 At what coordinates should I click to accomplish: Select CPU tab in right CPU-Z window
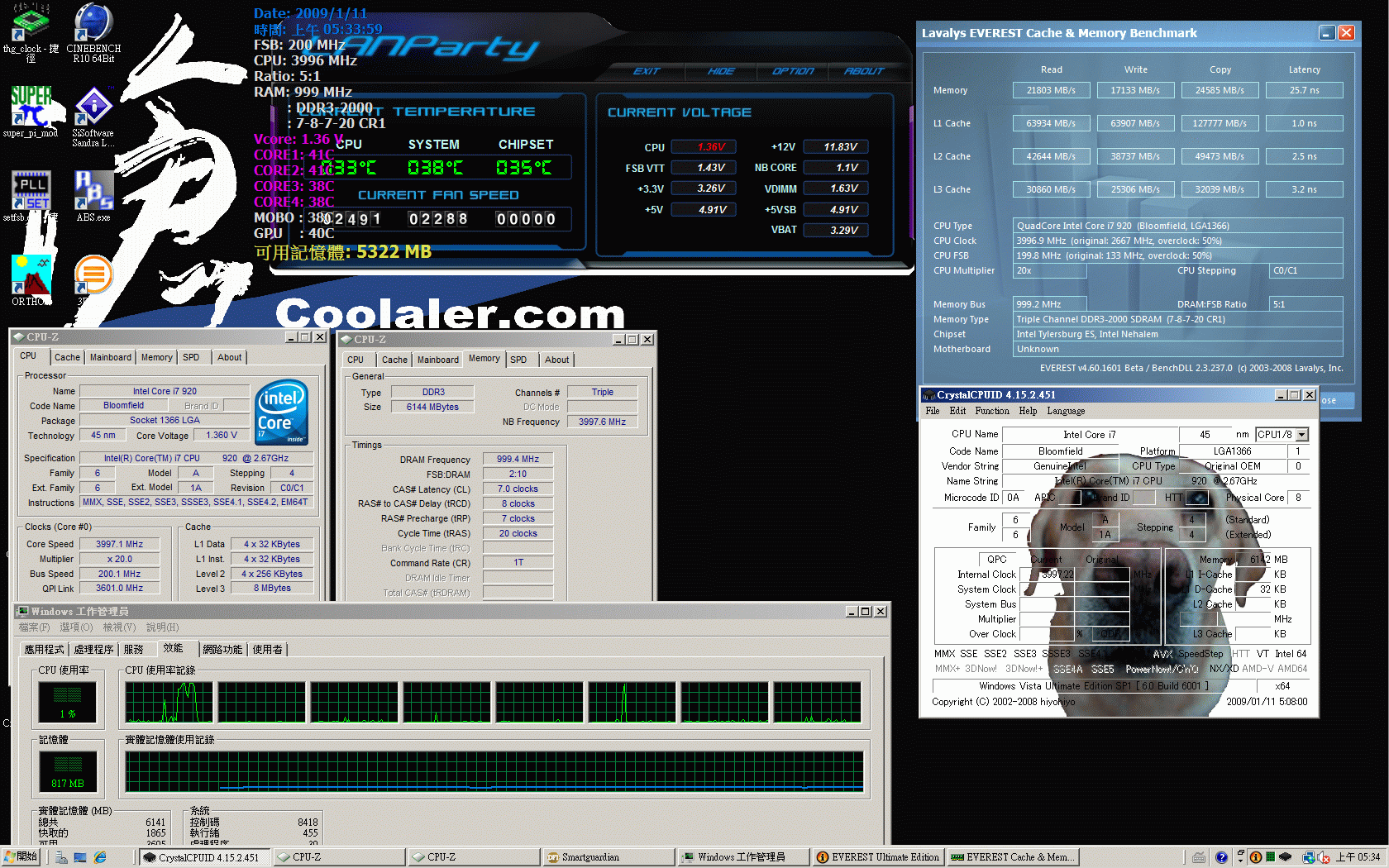pyautogui.click(x=356, y=360)
